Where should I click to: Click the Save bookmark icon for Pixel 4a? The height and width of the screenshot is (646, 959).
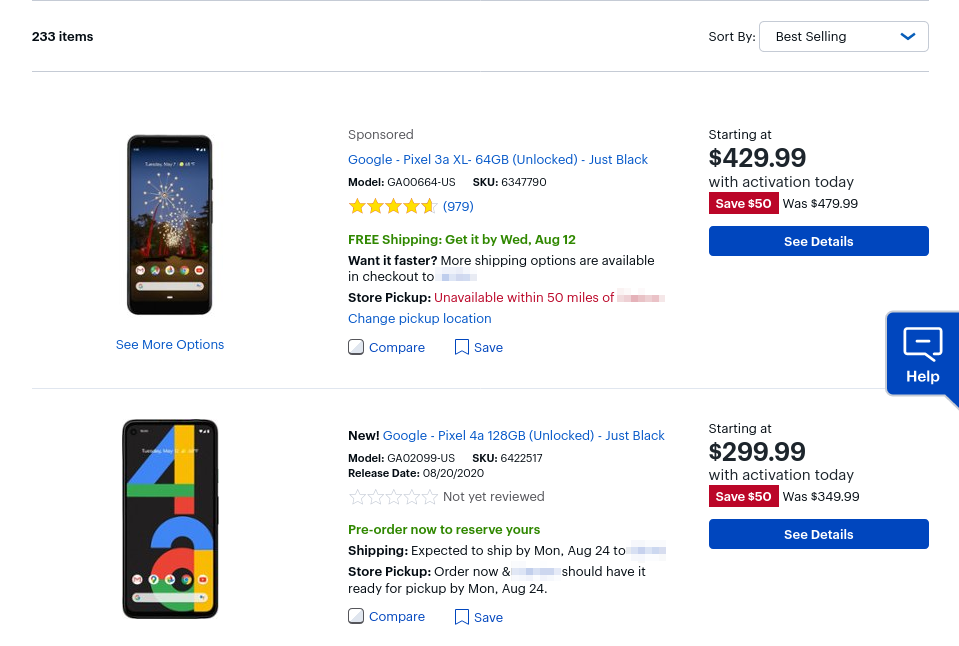tap(461, 617)
